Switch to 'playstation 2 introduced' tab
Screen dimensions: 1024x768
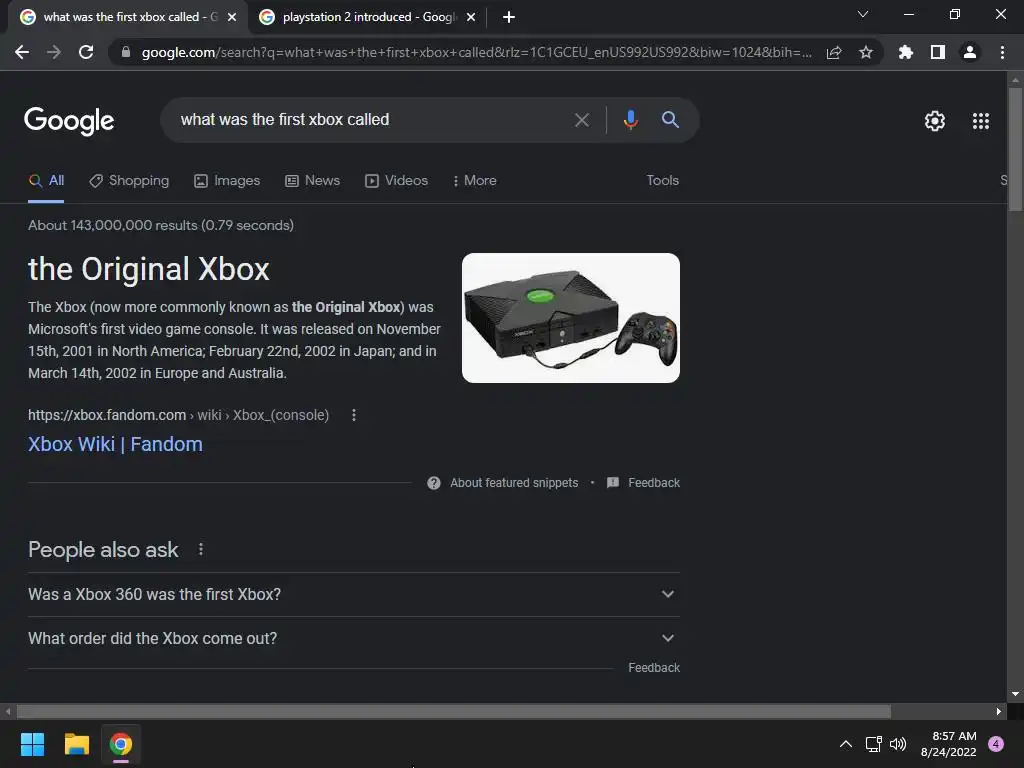pyautogui.click(x=367, y=17)
